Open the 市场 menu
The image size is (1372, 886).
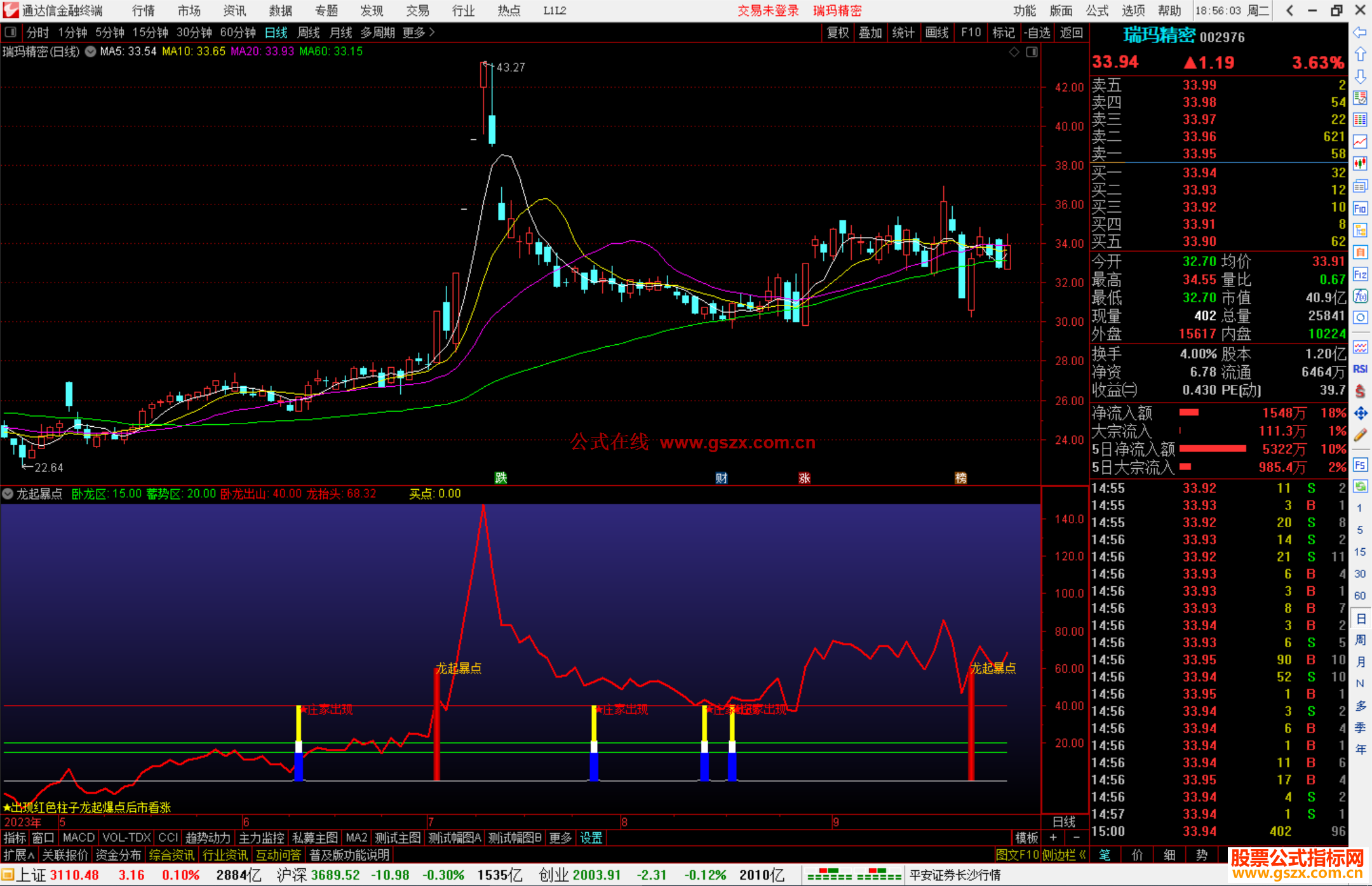(x=189, y=10)
